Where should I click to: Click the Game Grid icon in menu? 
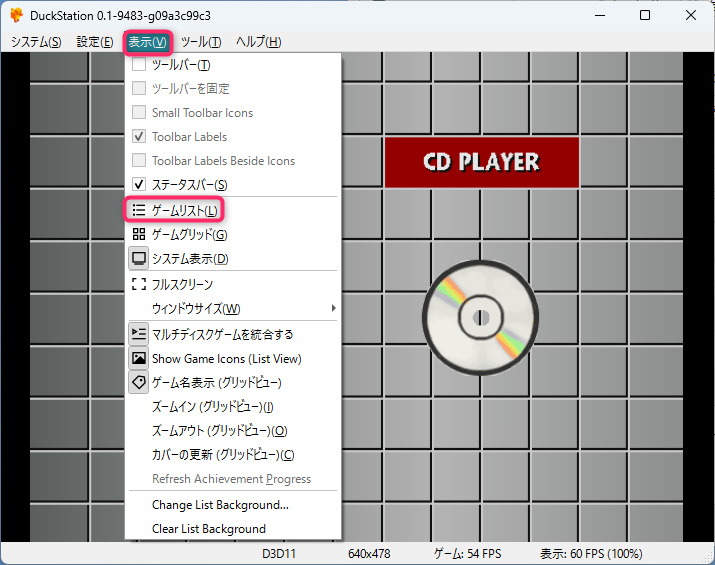[139, 234]
